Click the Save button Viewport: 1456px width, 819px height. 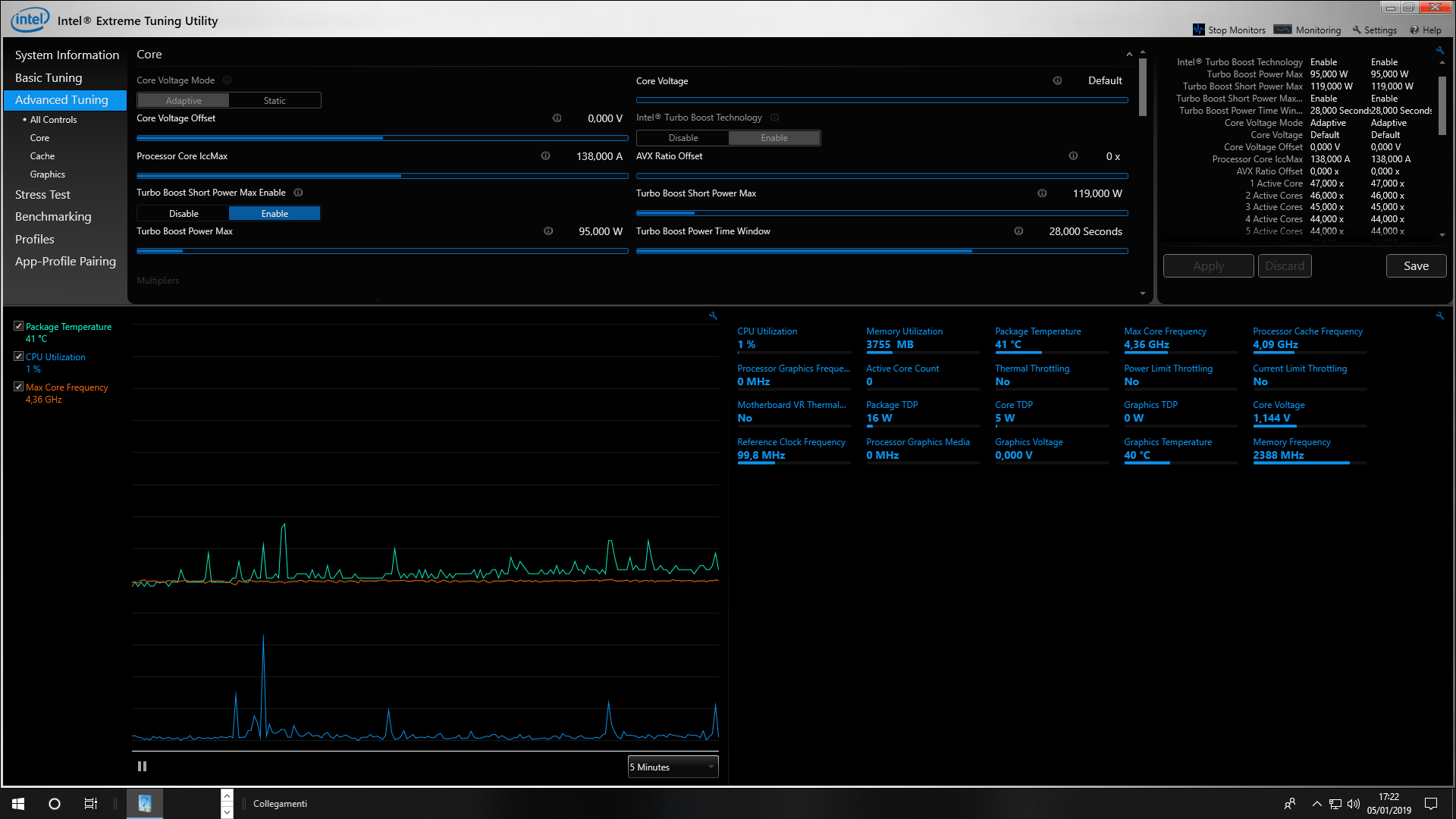(x=1416, y=266)
